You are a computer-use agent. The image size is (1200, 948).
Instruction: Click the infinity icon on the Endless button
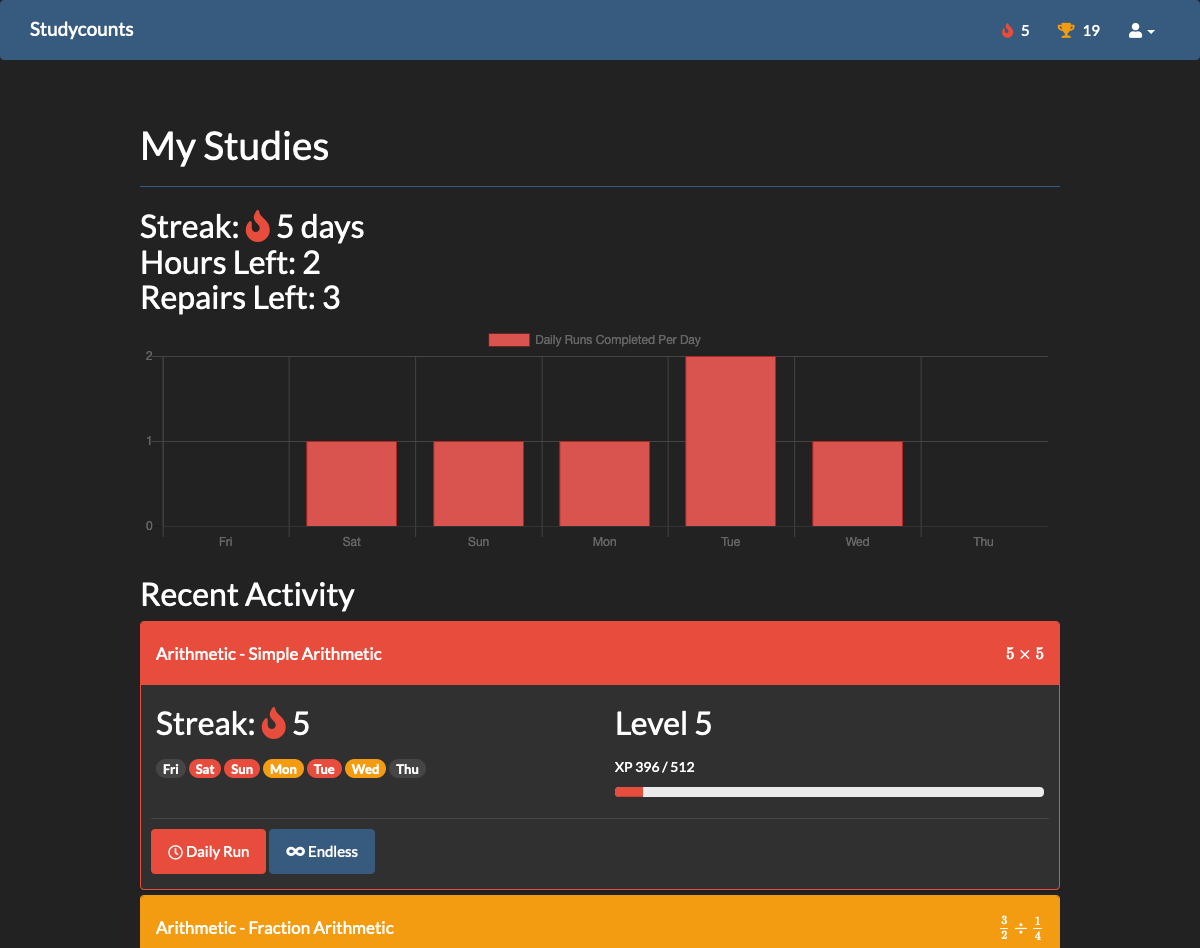[295, 851]
